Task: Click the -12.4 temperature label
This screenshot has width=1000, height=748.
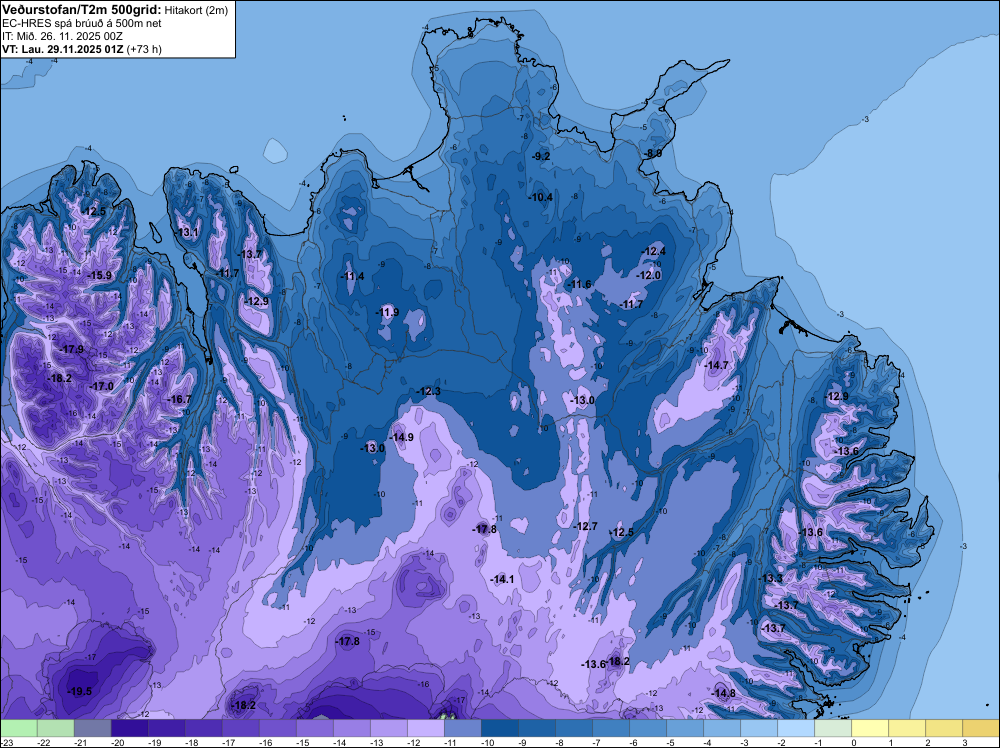Action: 654,251
